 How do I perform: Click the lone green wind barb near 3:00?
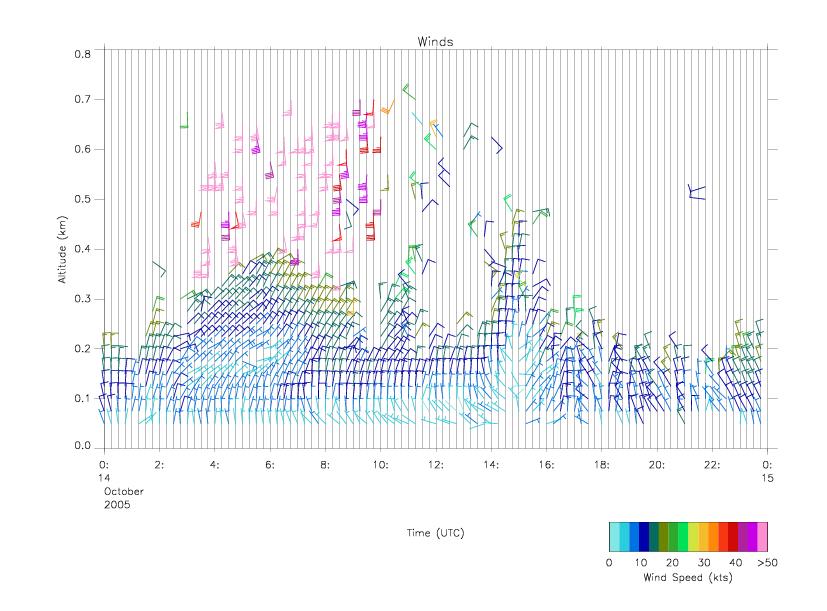click(x=184, y=120)
